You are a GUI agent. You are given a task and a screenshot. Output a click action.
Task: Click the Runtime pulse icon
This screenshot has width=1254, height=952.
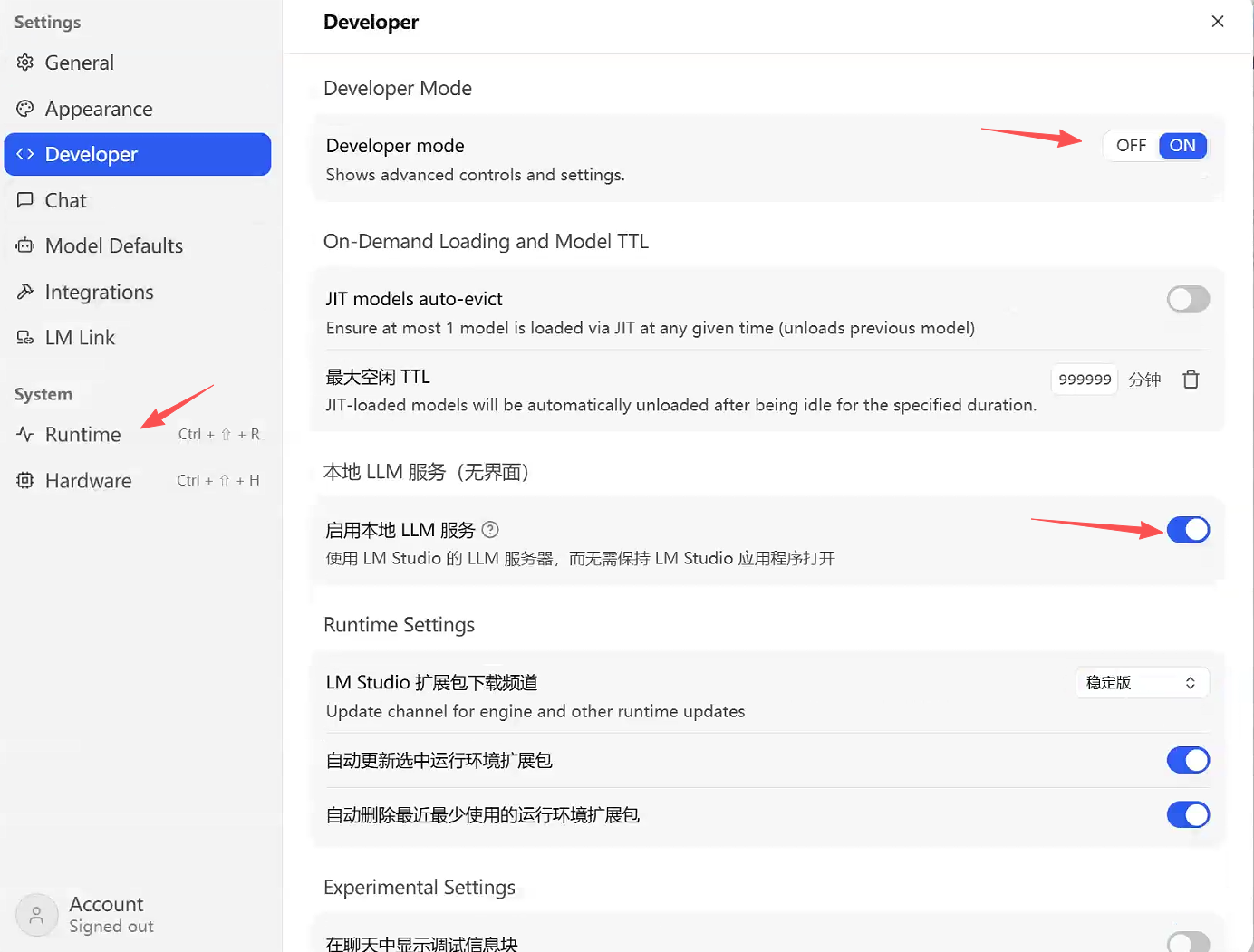click(x=25, y=435)
